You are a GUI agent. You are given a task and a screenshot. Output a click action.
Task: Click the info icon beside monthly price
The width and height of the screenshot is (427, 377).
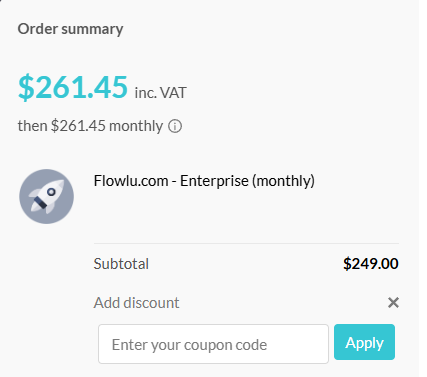[175, 126]
